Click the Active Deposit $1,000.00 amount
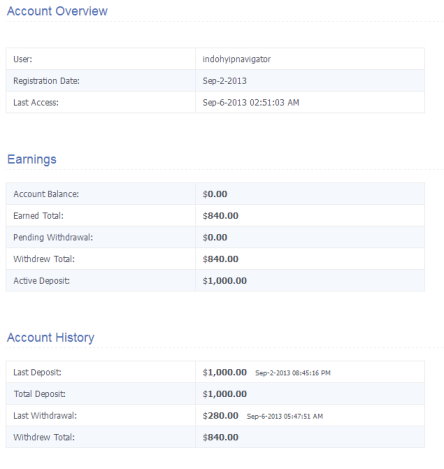The image size is (444, 469). pos(224,281)
